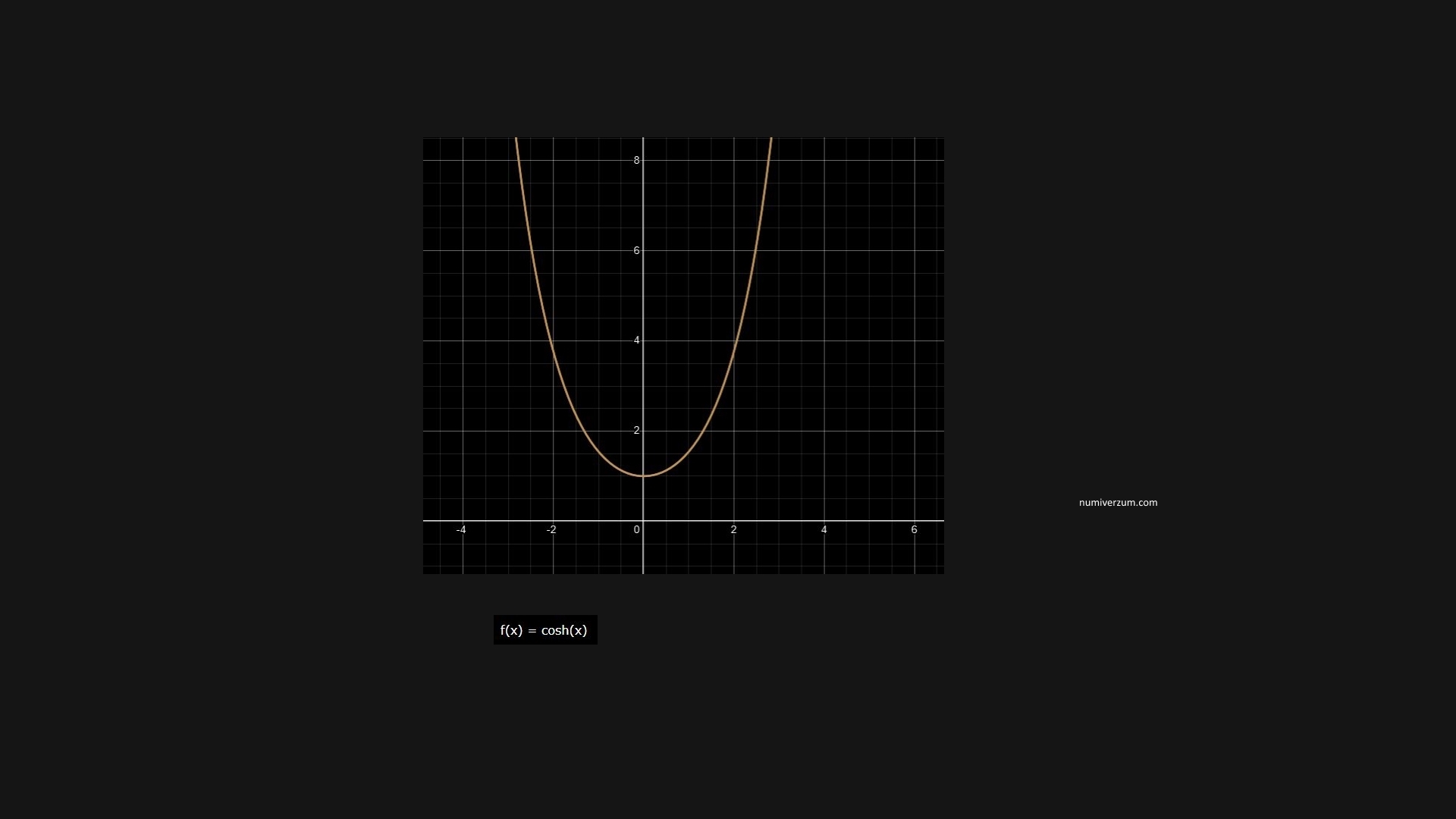
Task: Click curve where it crosses gridline x=-2
Action: coord(553,351)
